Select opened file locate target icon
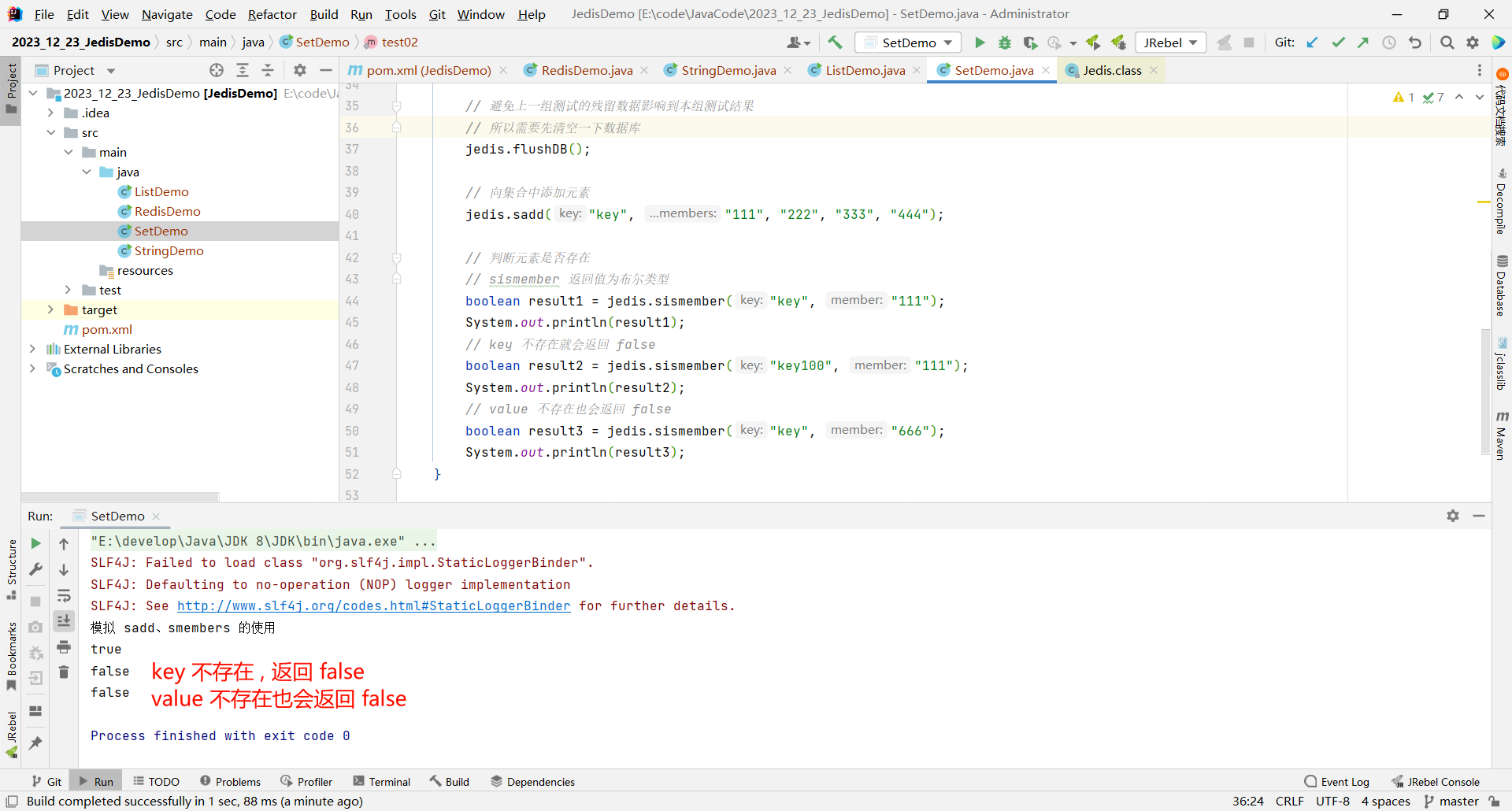The image size is (1512, 811). coord(217,70)
